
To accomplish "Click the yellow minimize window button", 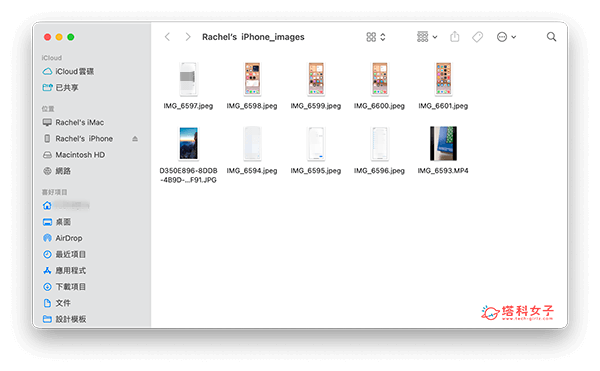I will 59,37.
